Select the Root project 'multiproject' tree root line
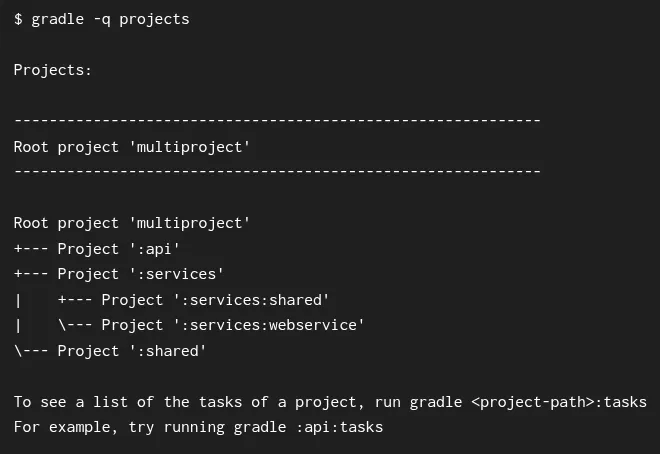 tap(131, 223)
